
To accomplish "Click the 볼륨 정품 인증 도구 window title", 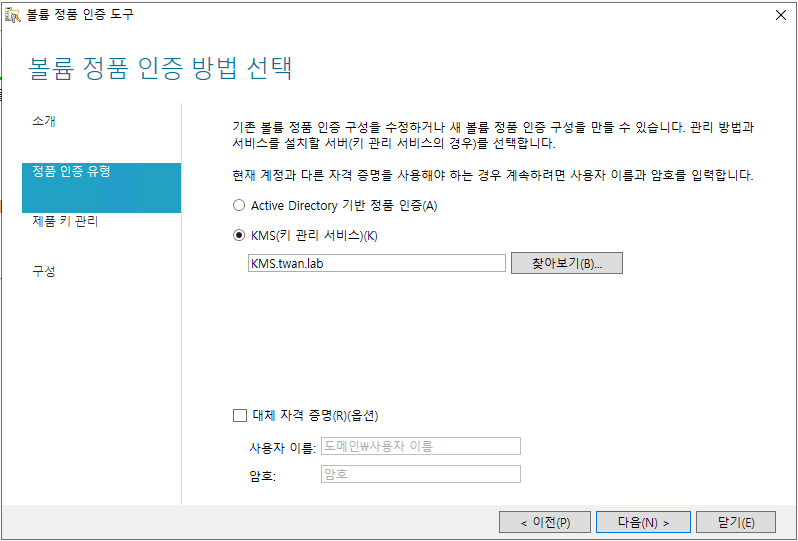I will (x=80, y=14).
